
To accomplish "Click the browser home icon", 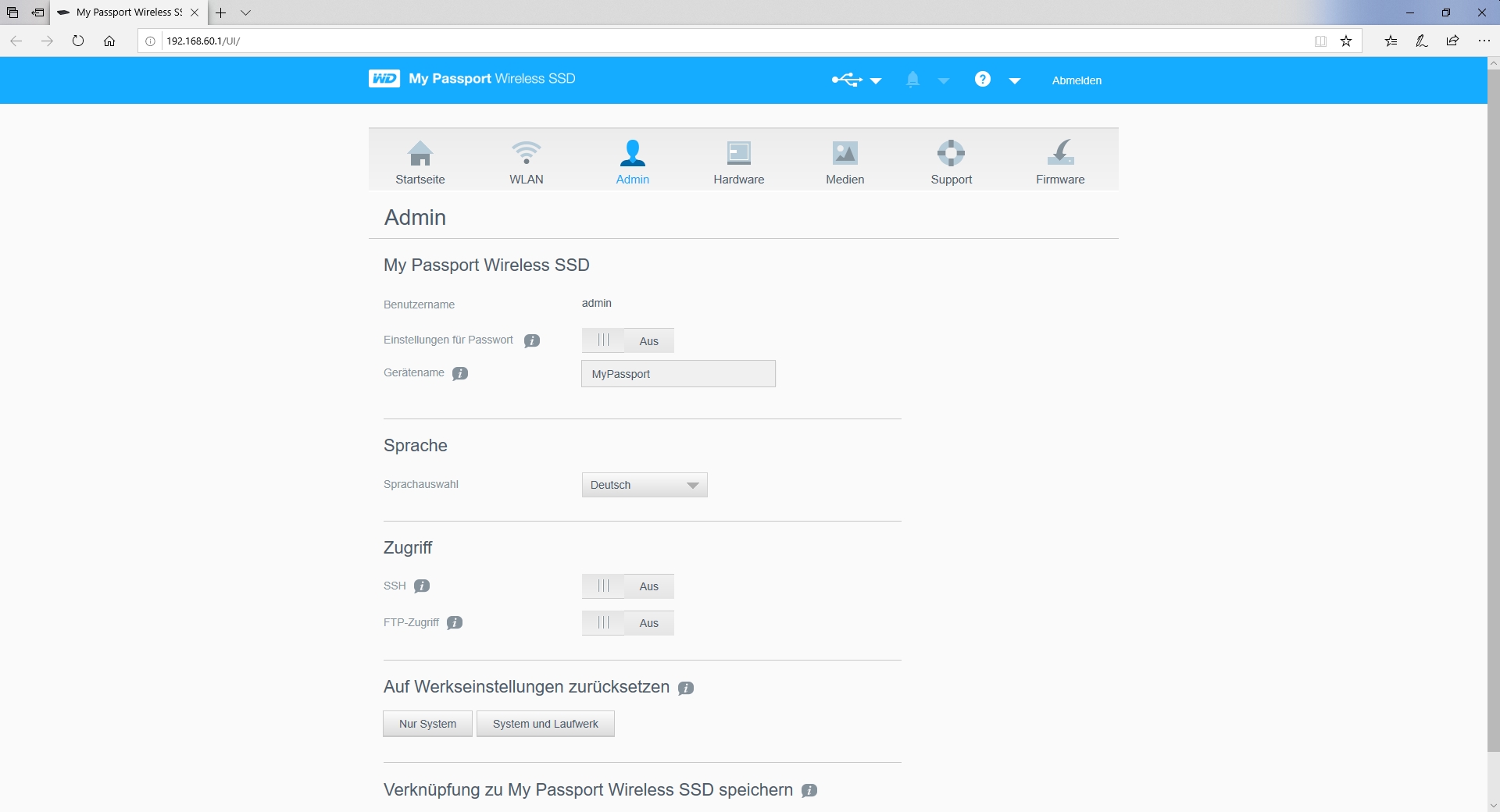I will [x=109, y=41].
